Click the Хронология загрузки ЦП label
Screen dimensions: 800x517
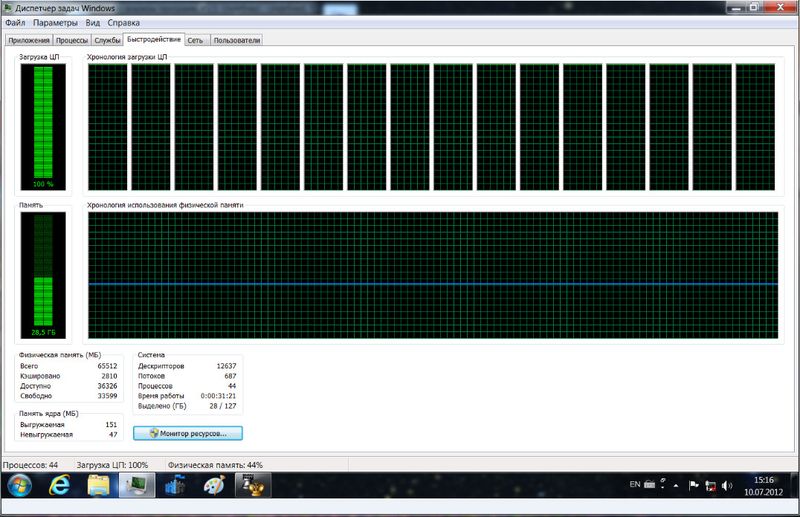(x=127, y=57)
